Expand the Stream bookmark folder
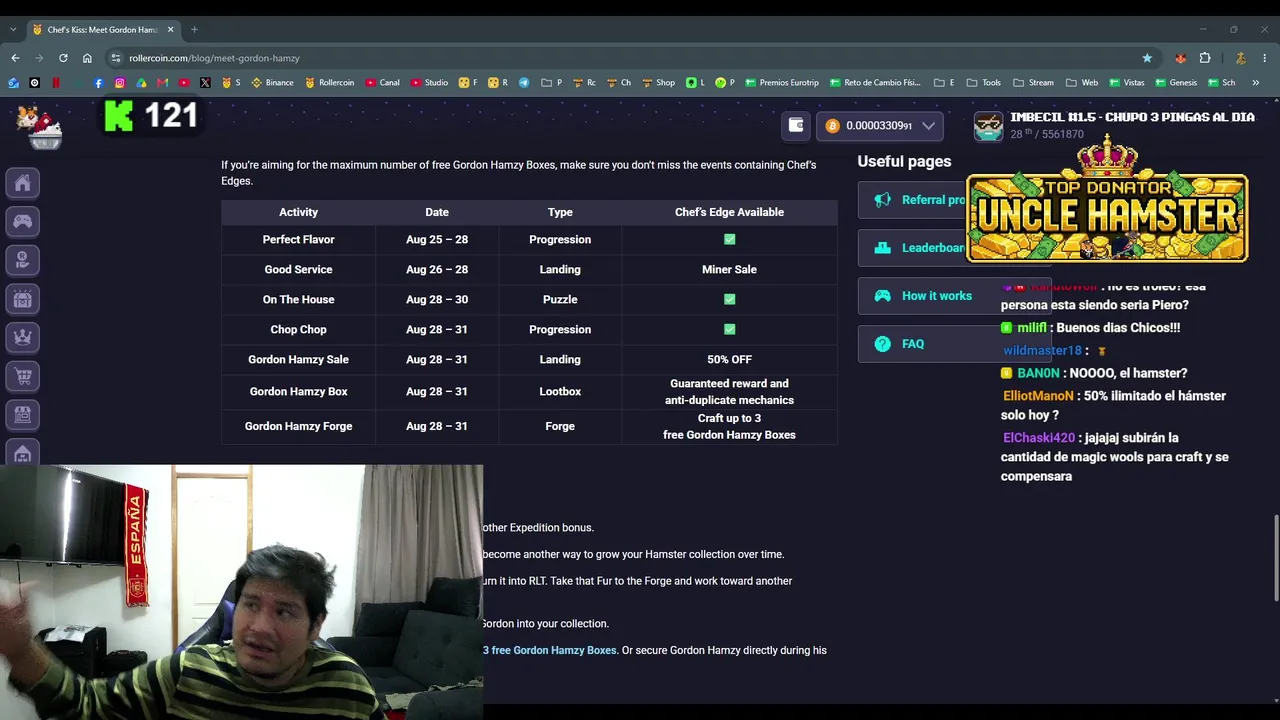 1033,83
